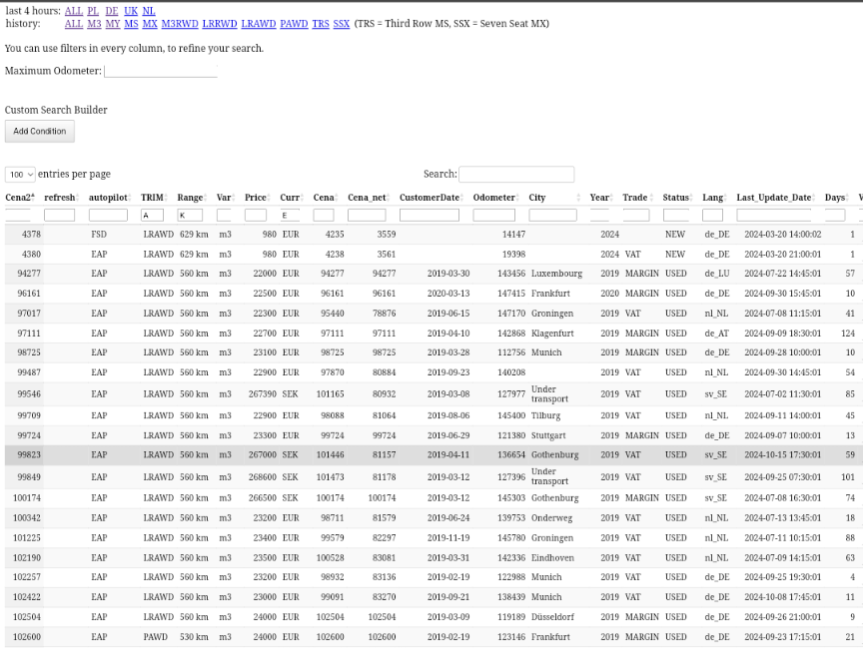
Task: Select the Düsseldorf city cell
Action: coord(553,617)
